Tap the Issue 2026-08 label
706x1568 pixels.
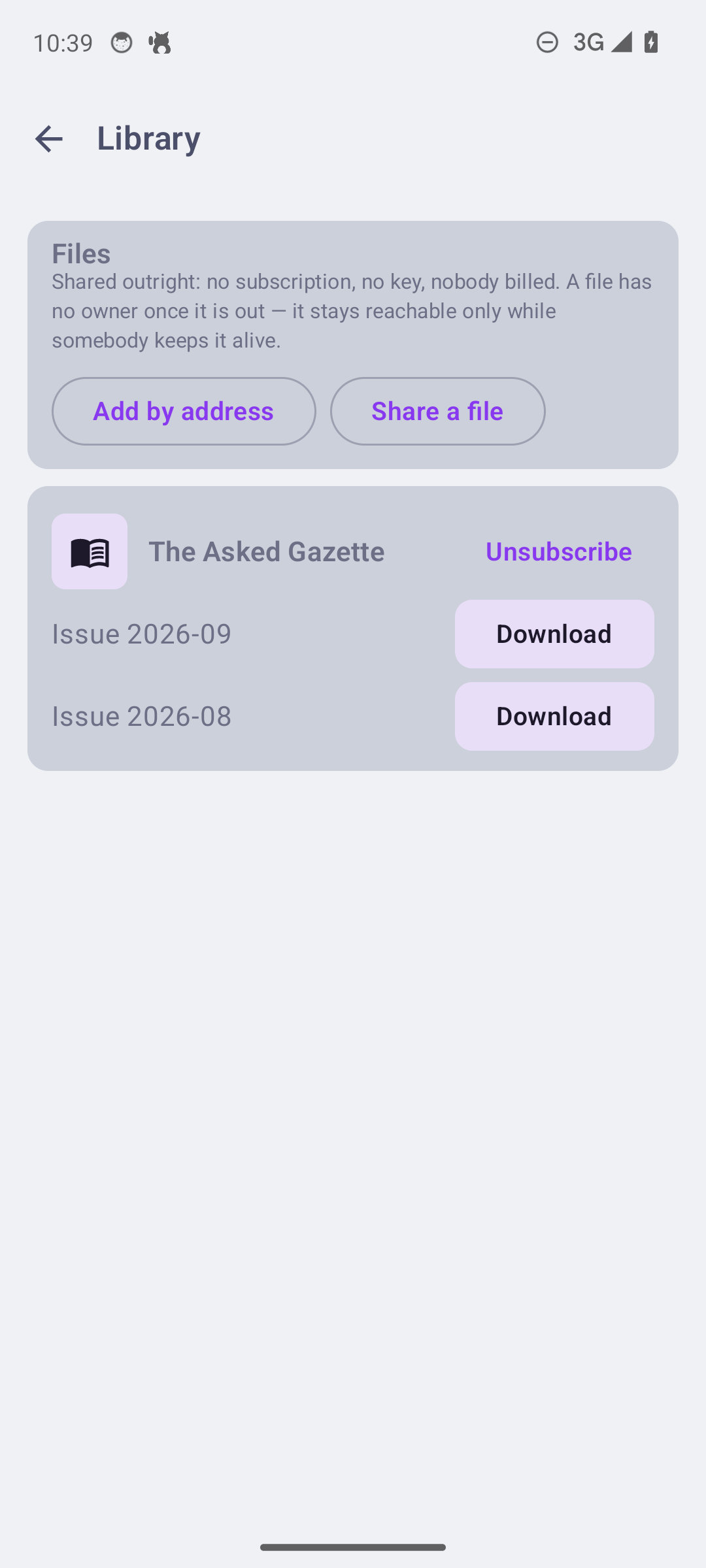pyautogui.click(x=142, y=716)
